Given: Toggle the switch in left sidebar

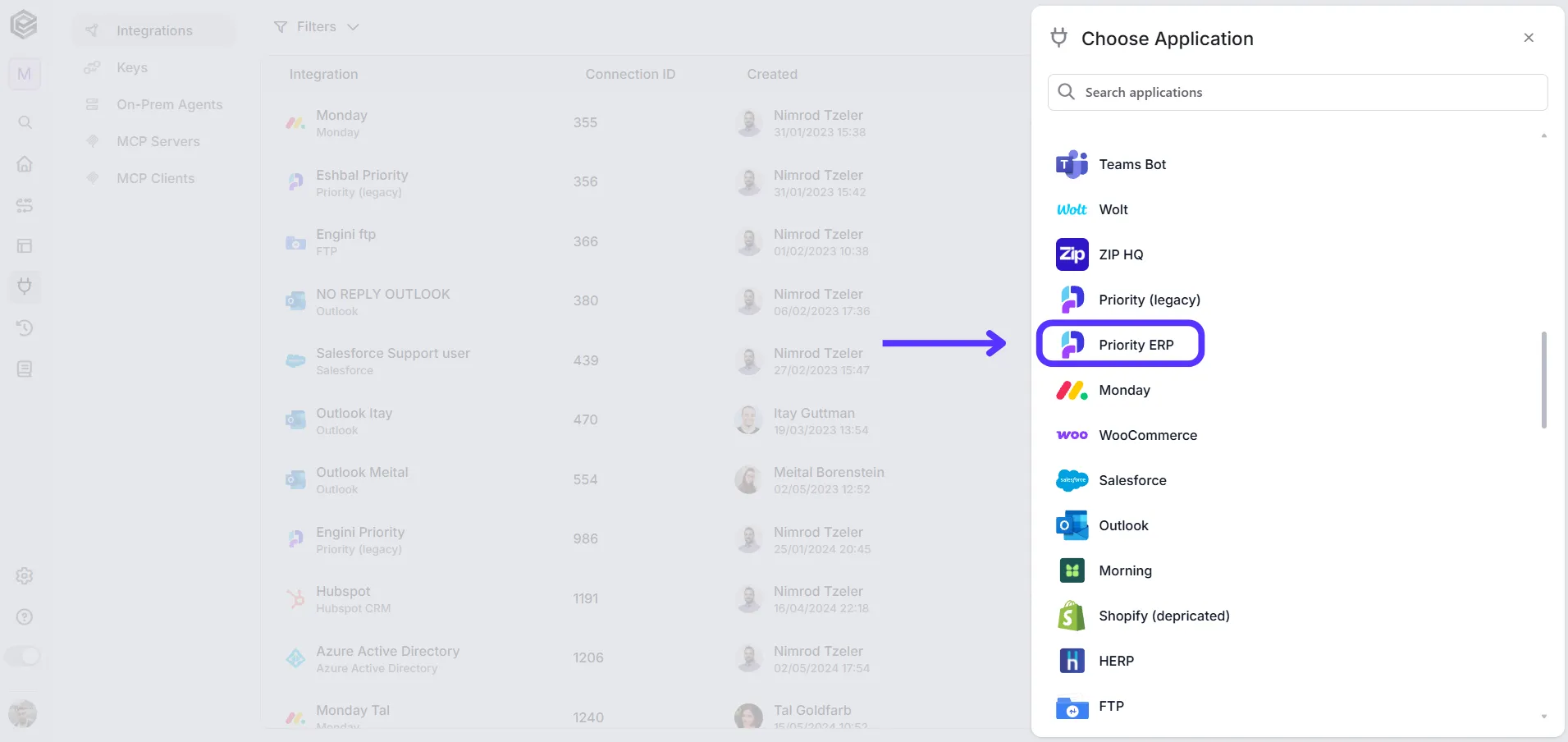Looking at the screenshot, I should click(x=23, y=656).
